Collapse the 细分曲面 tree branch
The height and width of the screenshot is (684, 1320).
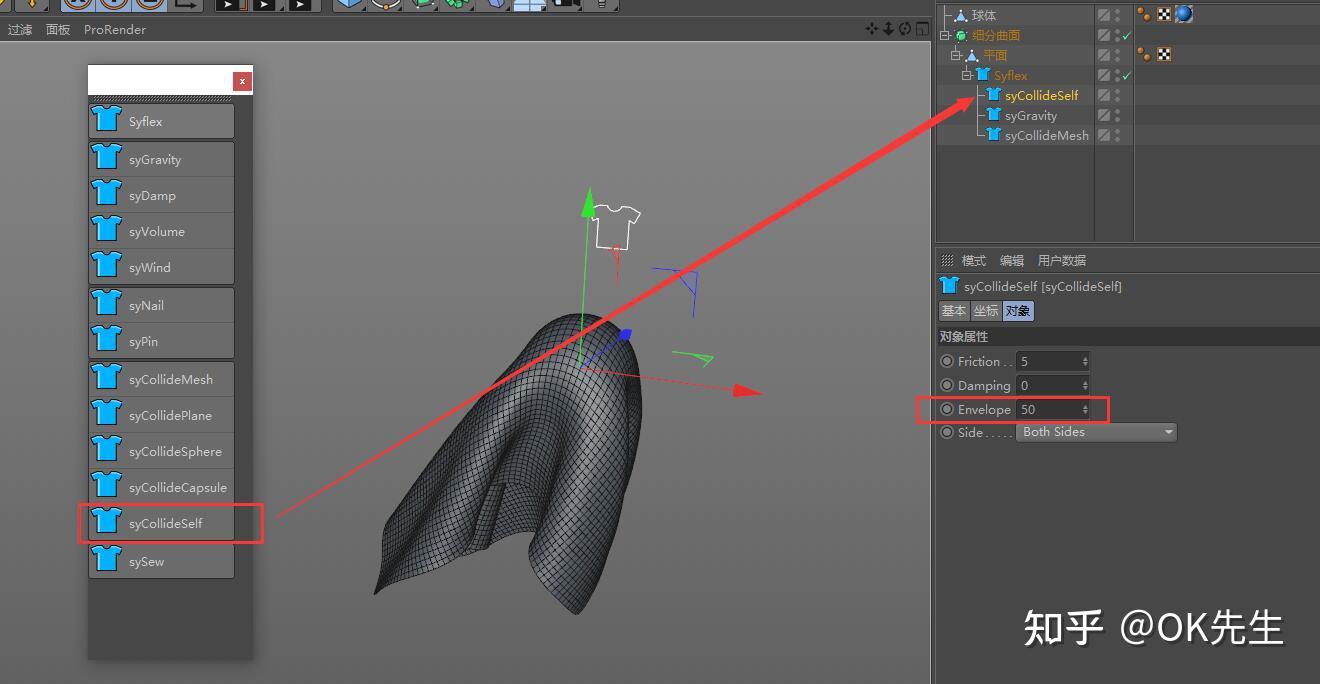(x=944, y=34)
